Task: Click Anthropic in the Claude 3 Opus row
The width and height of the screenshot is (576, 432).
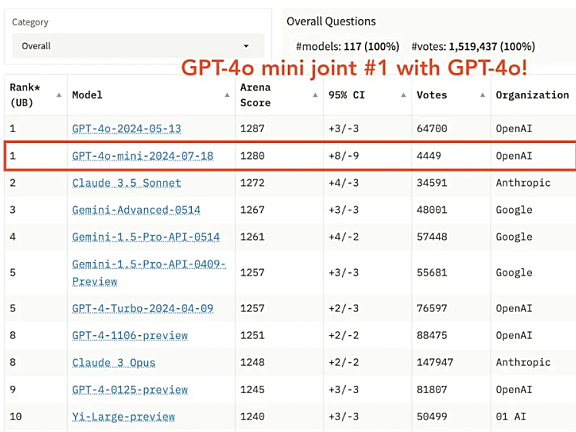Action: click(x=523, y=363)
